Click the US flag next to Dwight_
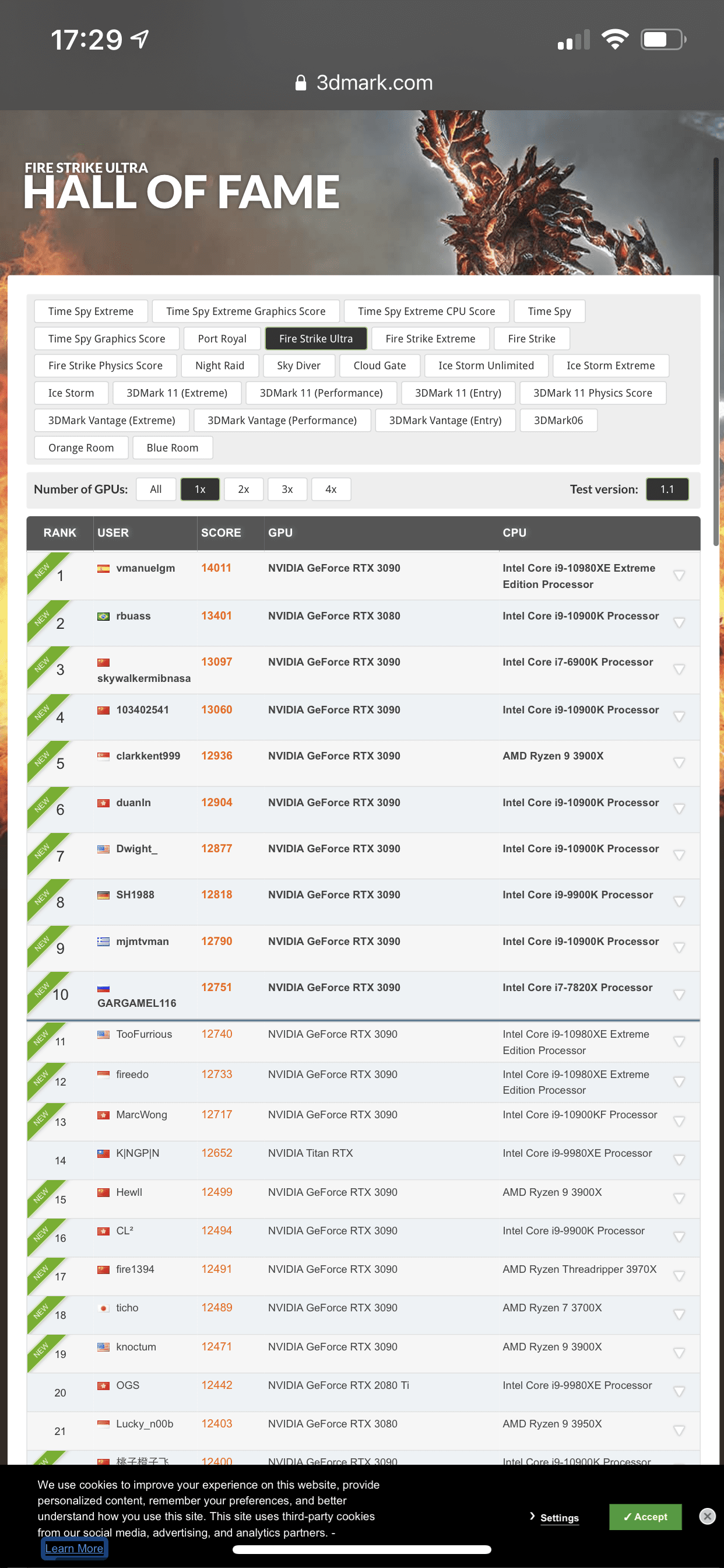This screenshot has height=1568, width=724. [x=103, y=849]
